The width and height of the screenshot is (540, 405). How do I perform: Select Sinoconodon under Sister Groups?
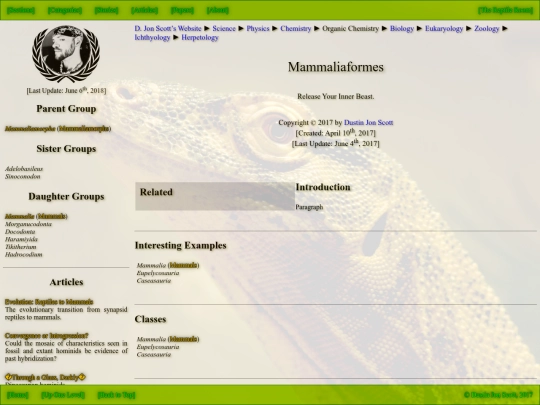click(x=22, y=176)
